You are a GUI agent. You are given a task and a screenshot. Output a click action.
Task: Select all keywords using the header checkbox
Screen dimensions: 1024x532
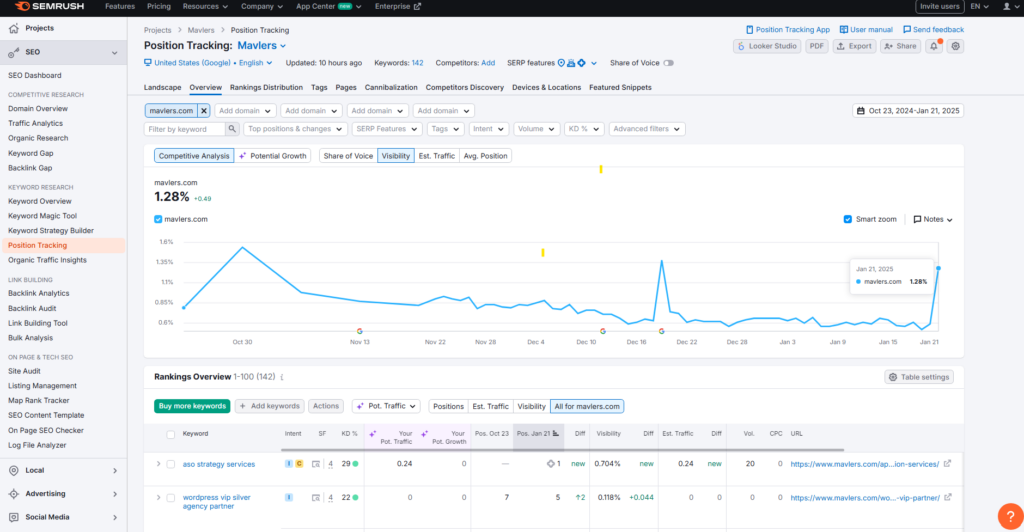(170, 435)
